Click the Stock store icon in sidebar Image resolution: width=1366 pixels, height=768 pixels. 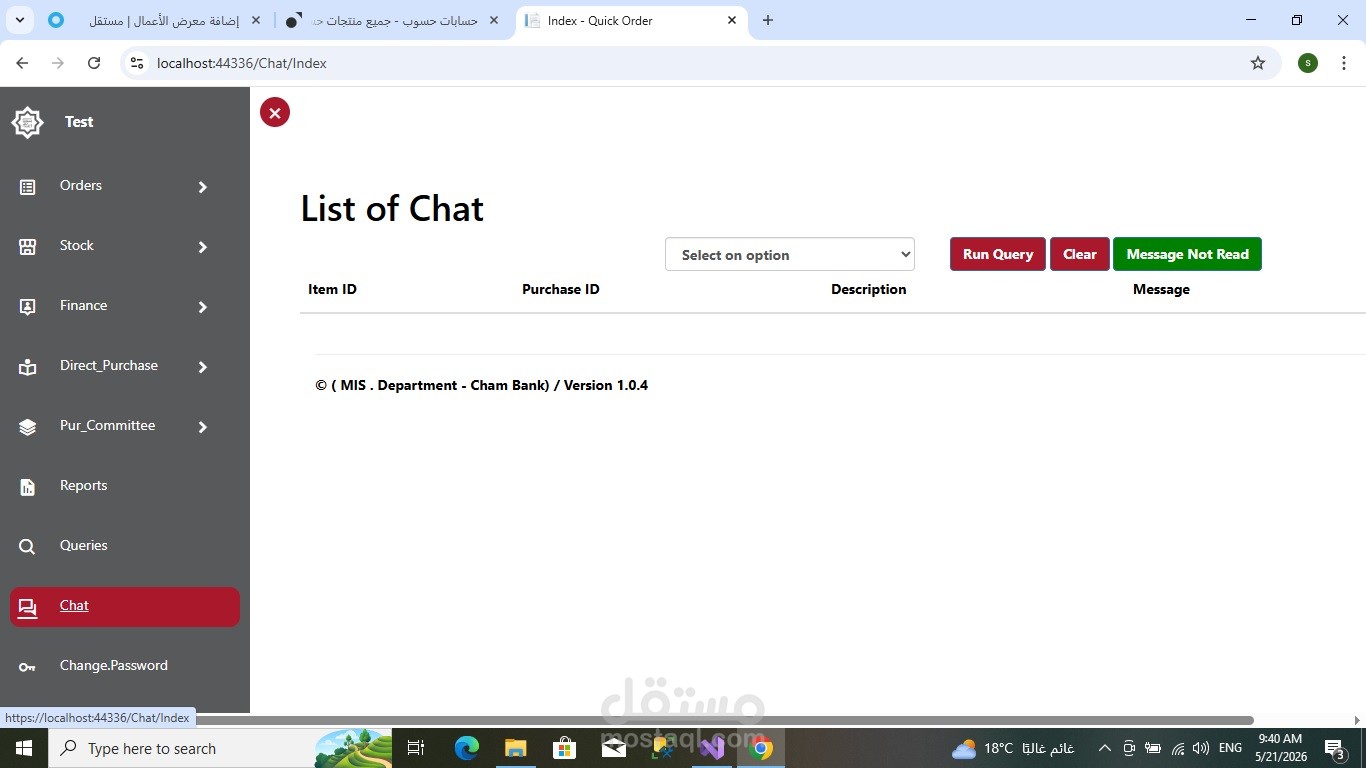click(x=28, y=247)
